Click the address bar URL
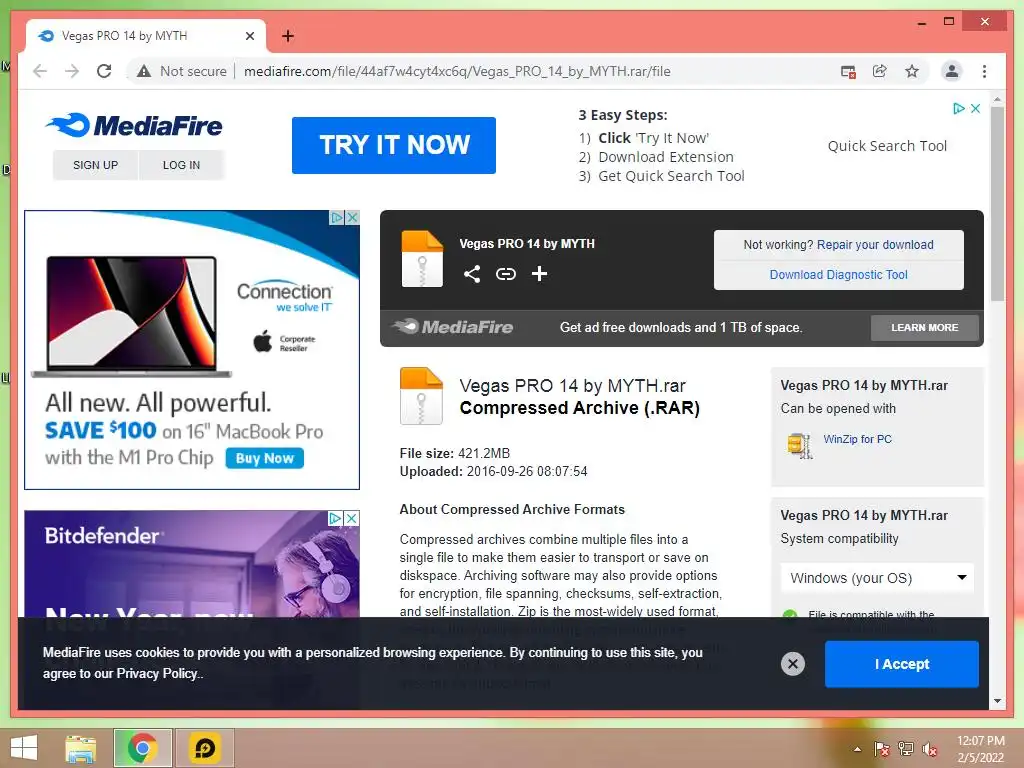Screen dimensions: 1024x768 (457, 71)
